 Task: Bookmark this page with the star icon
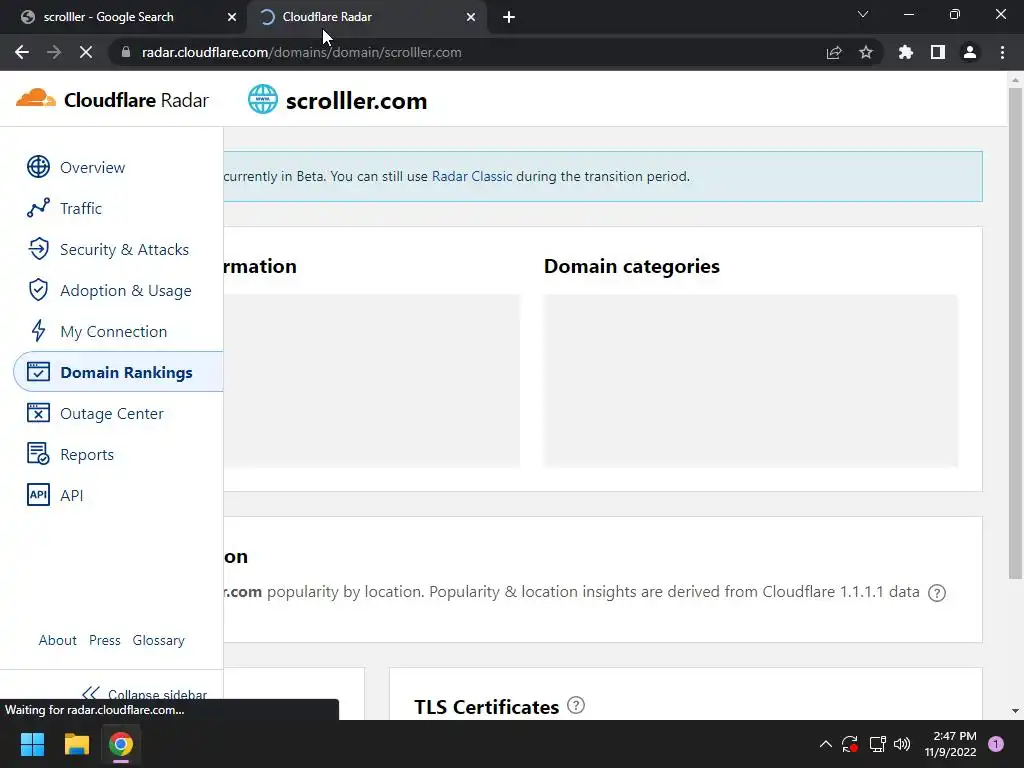(865, 52)
